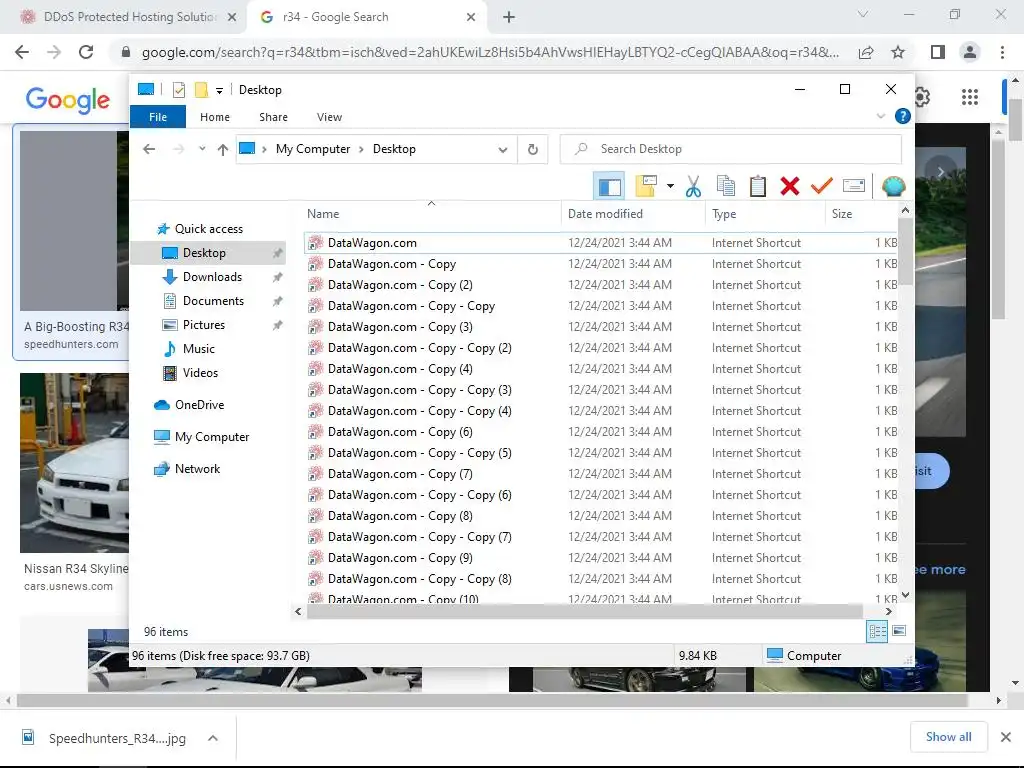Open the Home ribbon tab
This screenshot has width=1024, height=768.
point(215,117)
